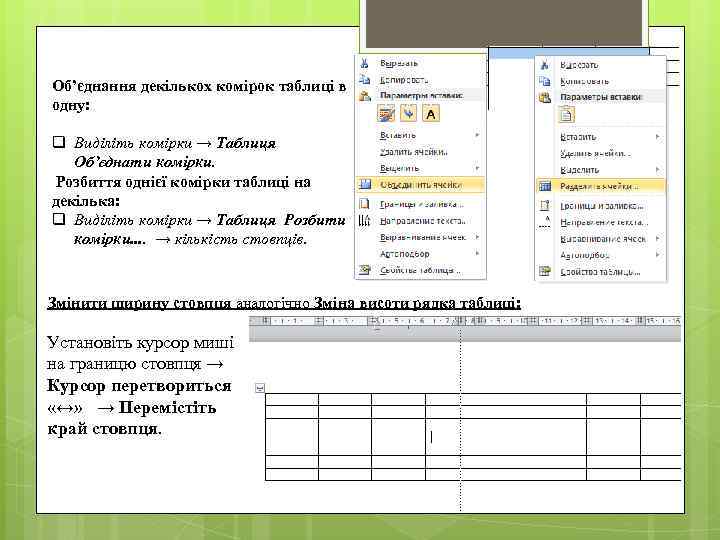
Task: Click text direction icon in the Объединить ячейки menu
Action: pyautogui.click(x=365, y=221)
